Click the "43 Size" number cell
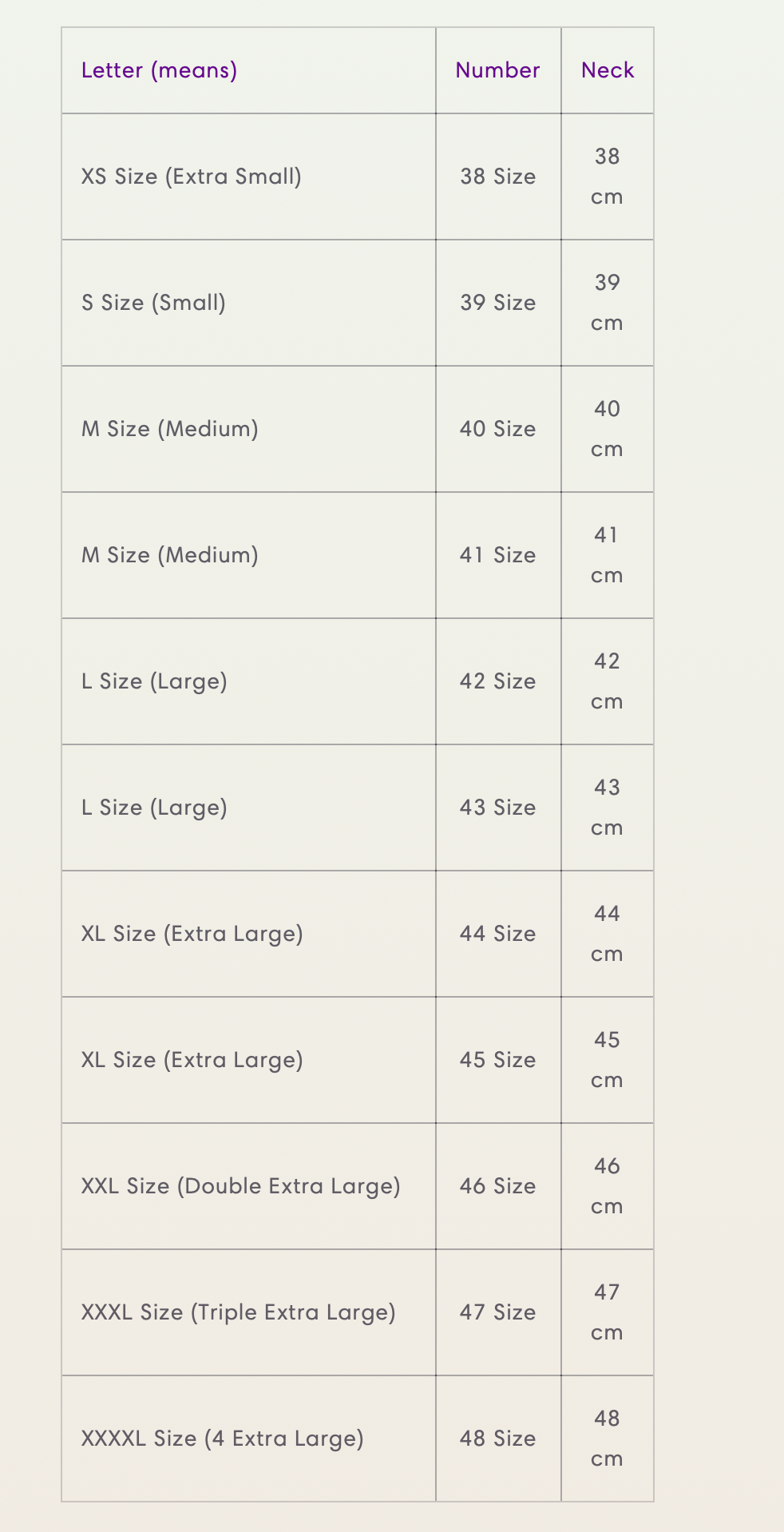 pos(497,808)
